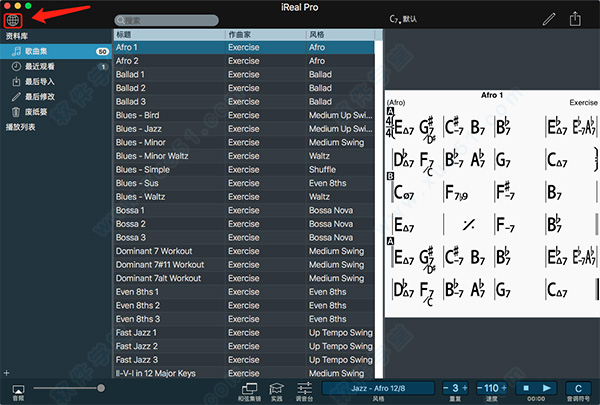600x405 pixels.
Task: Open the Jazz - Afro 12/8 style selector
Action: pos(378,388)
